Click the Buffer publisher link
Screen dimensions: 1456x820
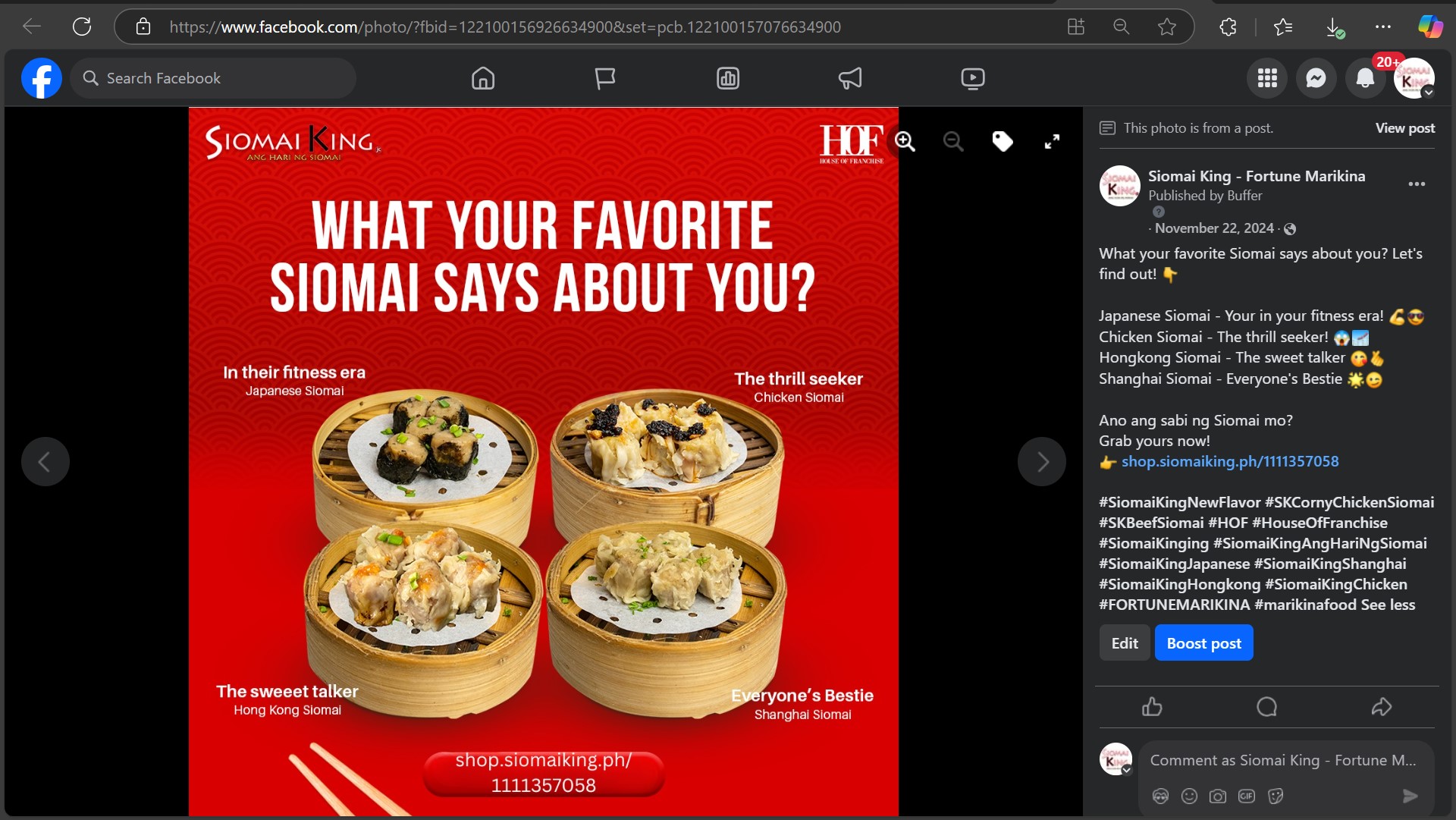coord(1244,196)
